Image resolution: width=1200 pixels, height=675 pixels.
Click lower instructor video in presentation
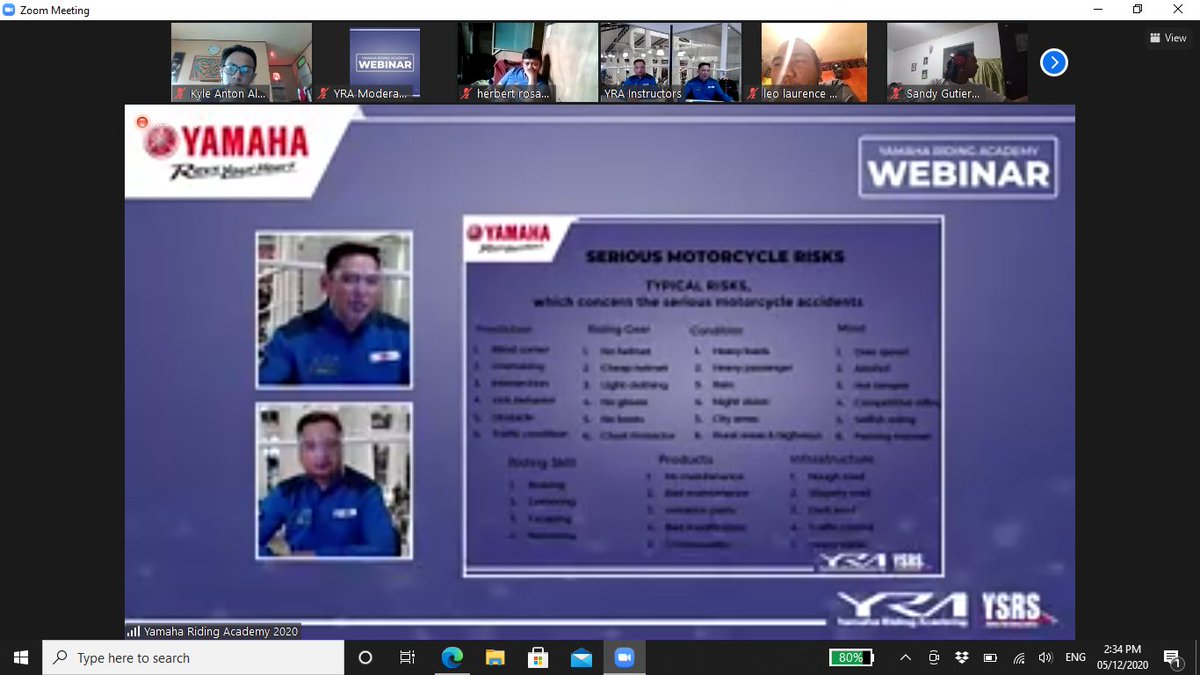334,480
